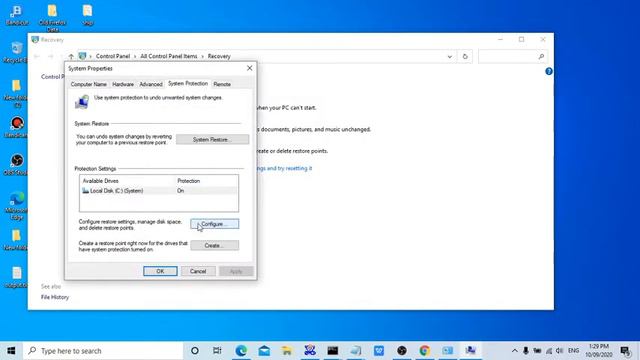
Task: Refresh the Recovery window
Action: click(465, 56)
